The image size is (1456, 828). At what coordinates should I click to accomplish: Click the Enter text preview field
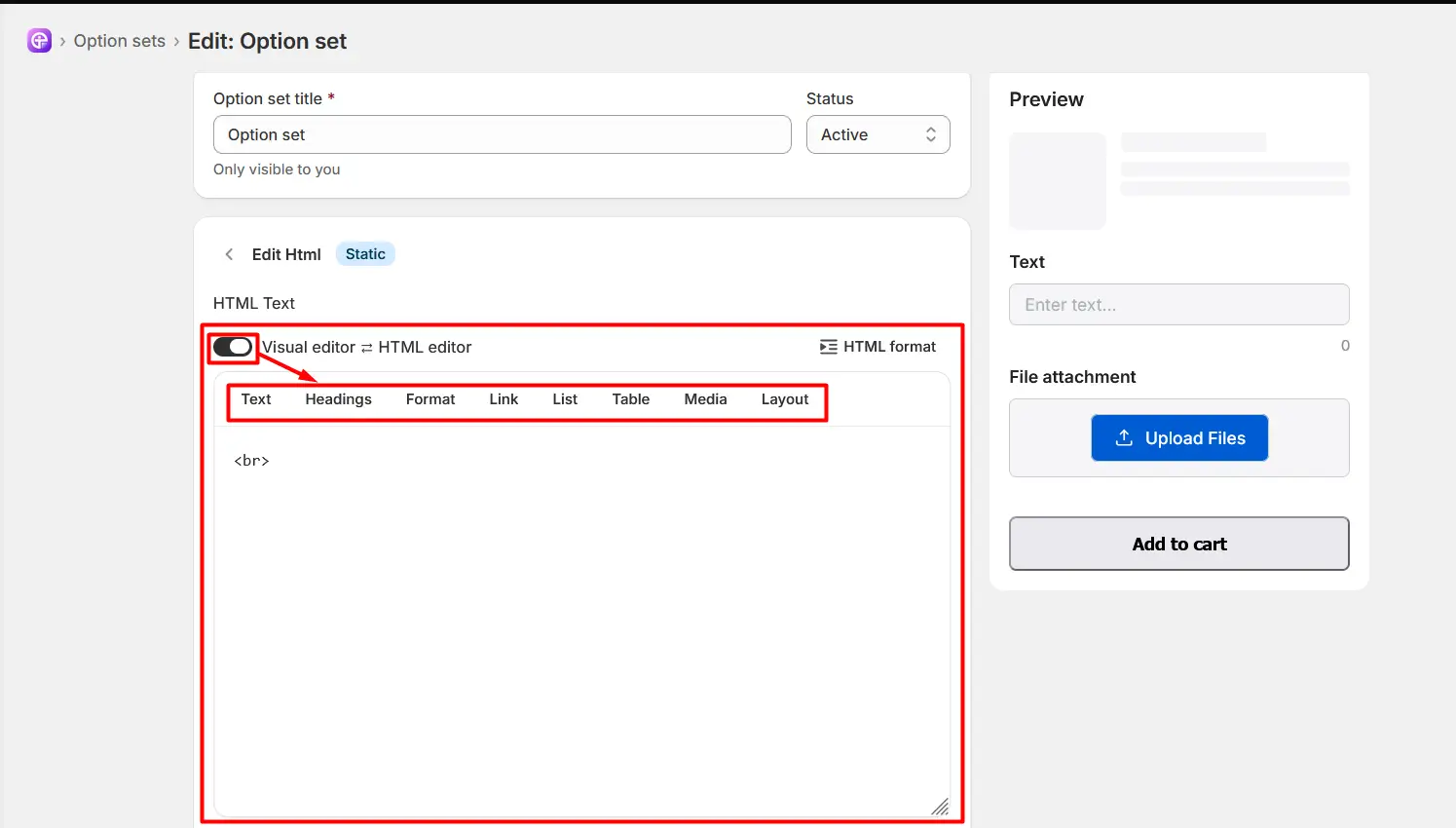[x=1179, y=305]
